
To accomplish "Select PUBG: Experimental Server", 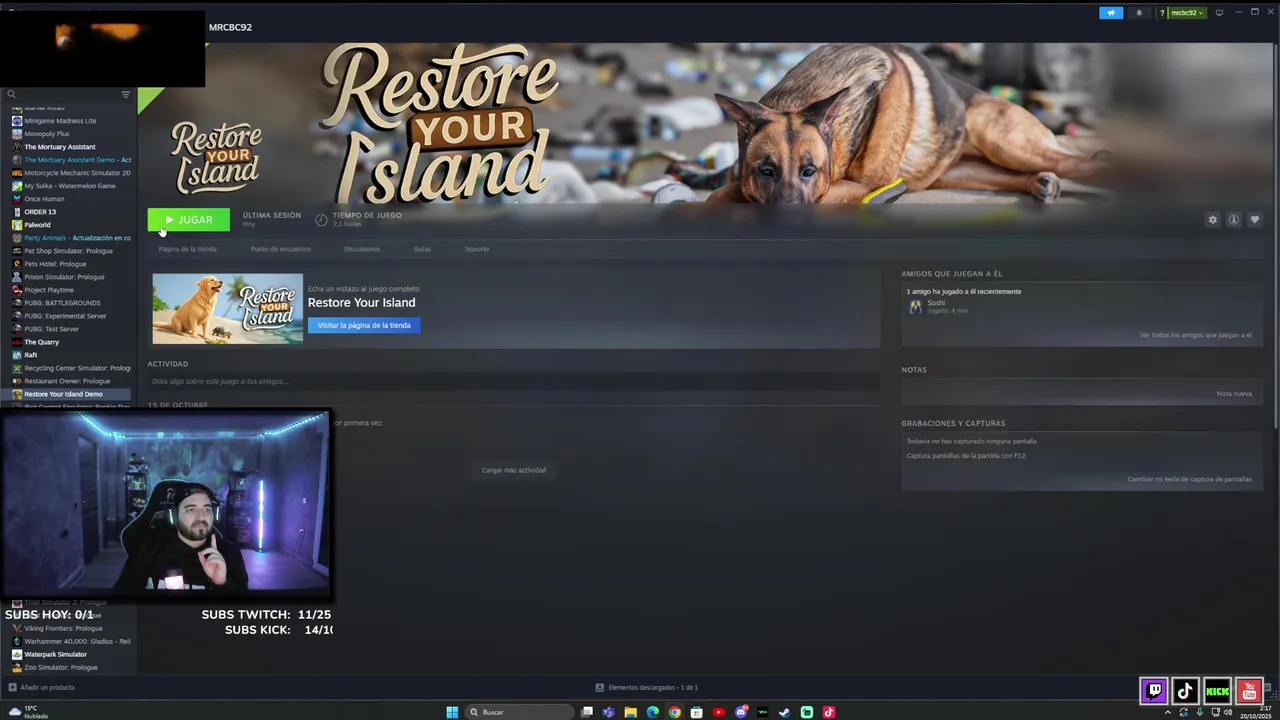I will click(65, 316).
